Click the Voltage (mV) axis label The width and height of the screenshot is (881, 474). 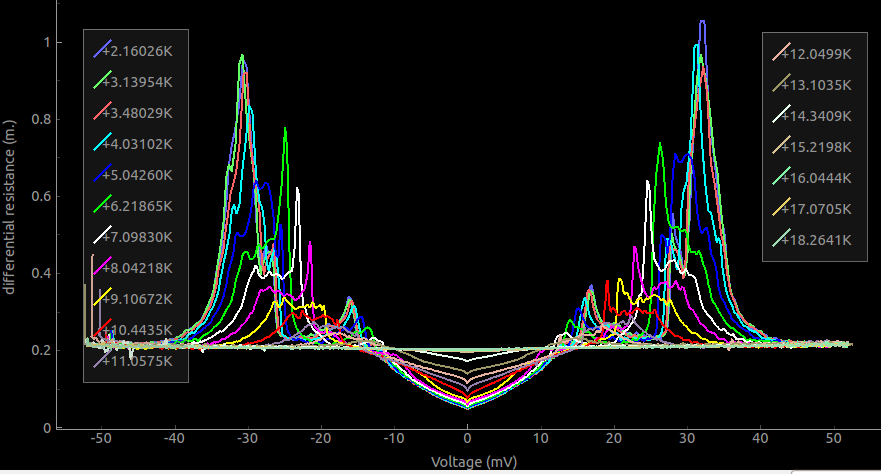[x=467, y=462]
